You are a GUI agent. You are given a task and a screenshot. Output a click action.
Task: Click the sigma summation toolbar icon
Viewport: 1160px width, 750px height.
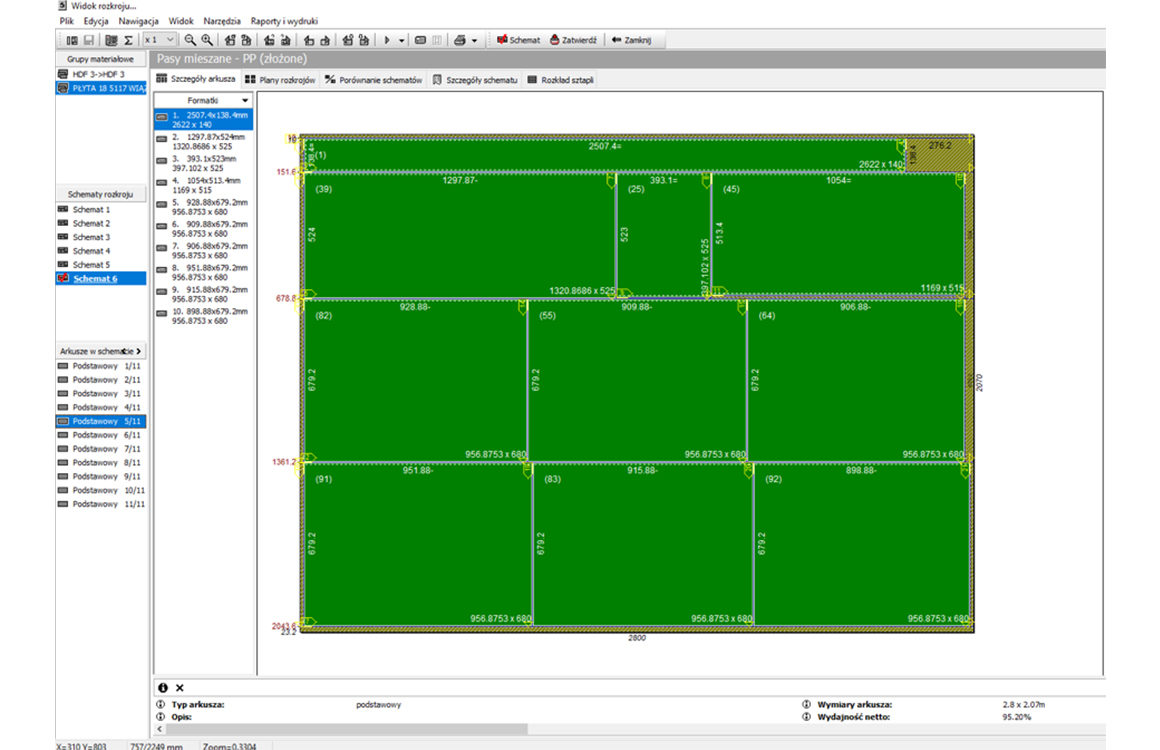click(x=128, y=40)
